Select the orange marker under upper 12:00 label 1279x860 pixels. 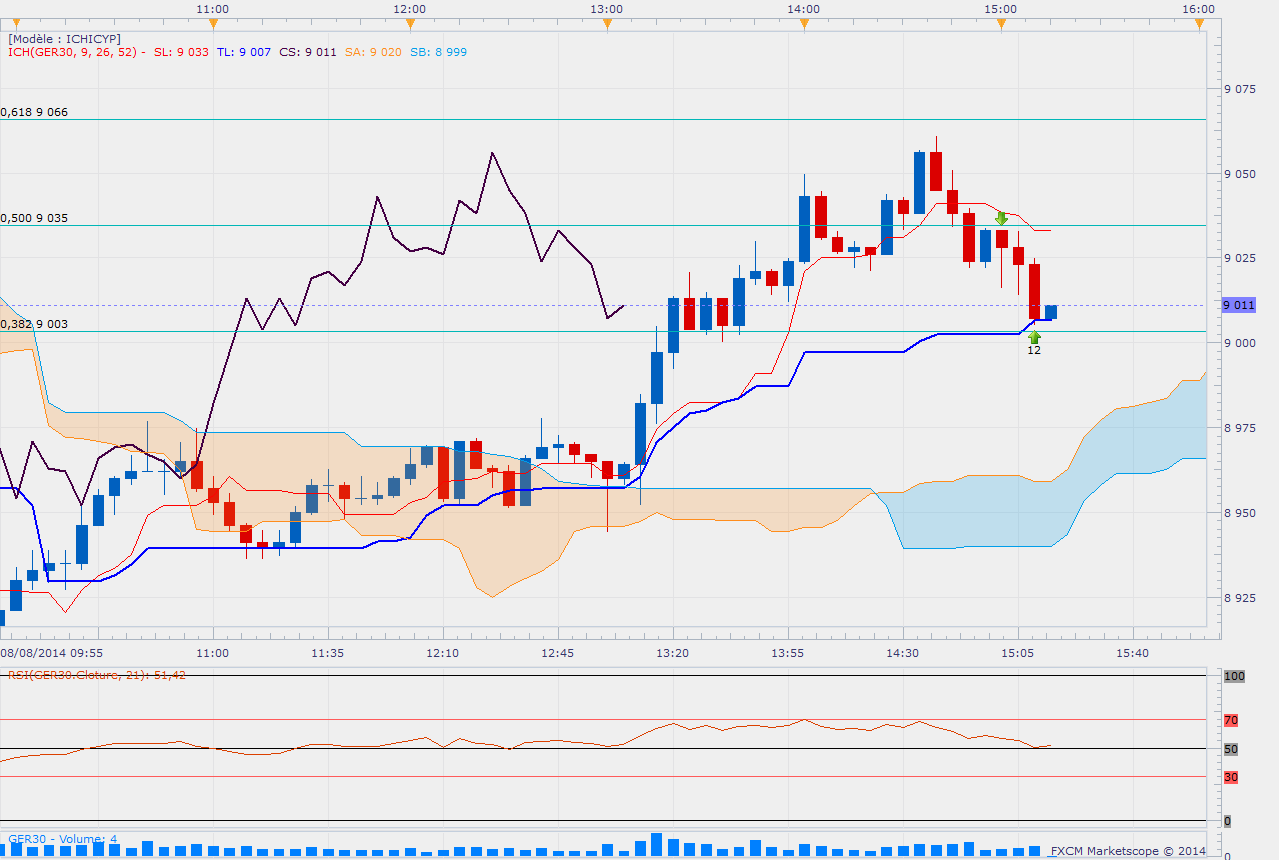tap(409, 22)
